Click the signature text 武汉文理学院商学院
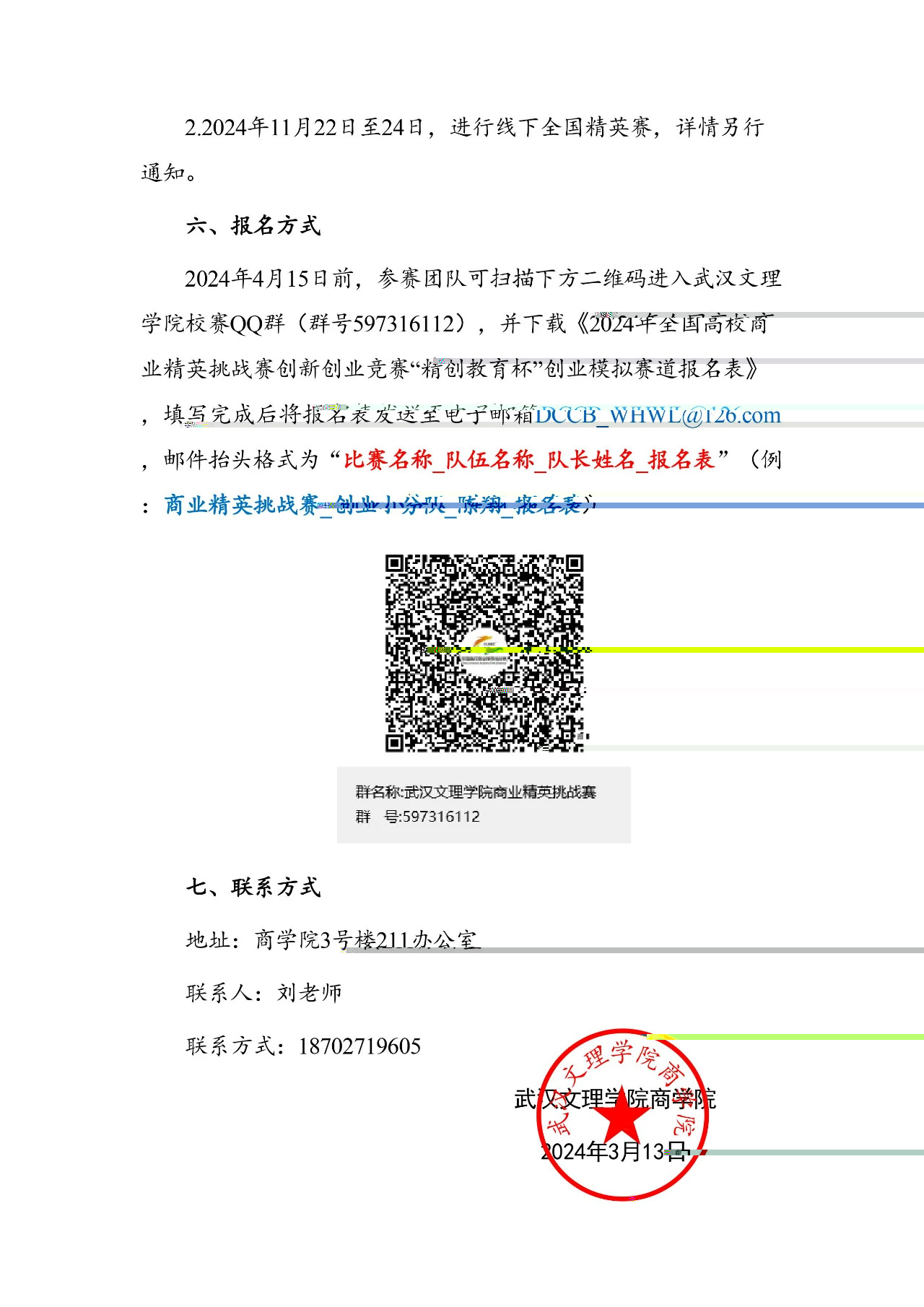 point(615,1100)
